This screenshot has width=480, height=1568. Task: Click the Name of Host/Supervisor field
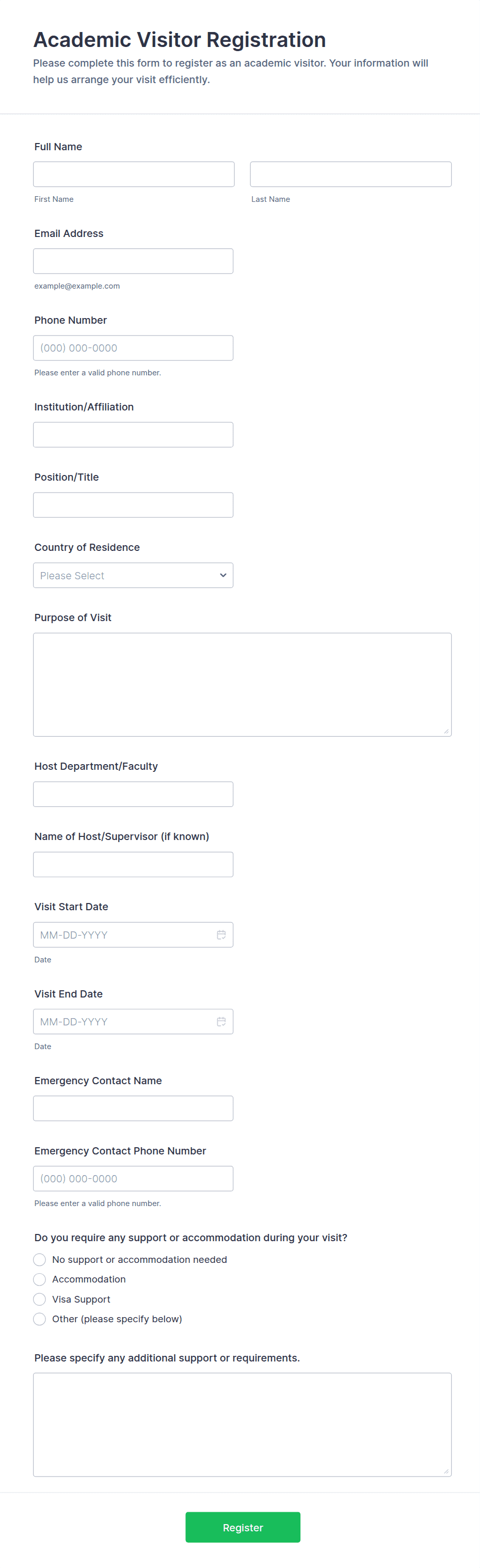[133, 864]
